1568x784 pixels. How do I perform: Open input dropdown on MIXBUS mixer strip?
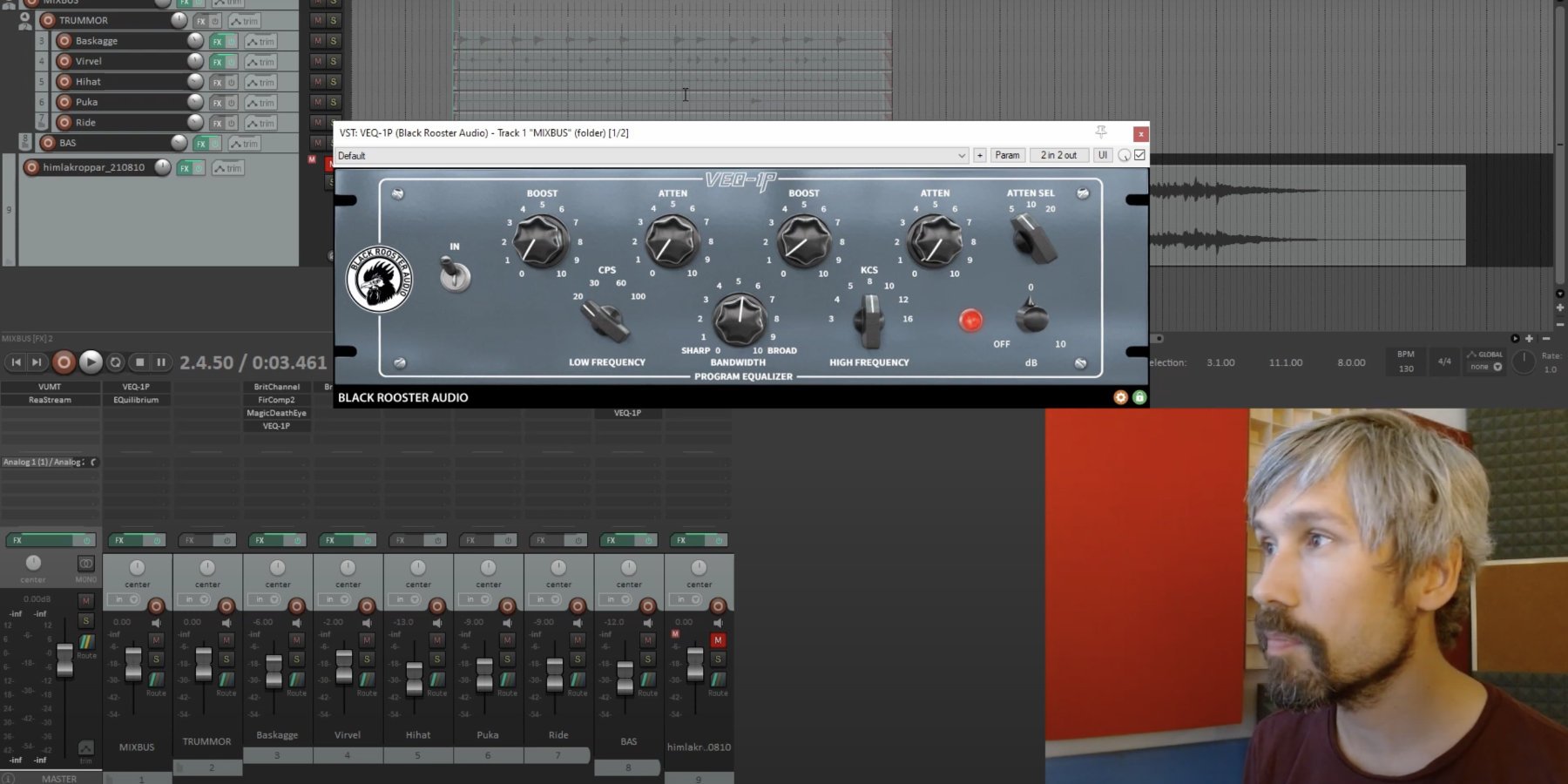[124, 599]
